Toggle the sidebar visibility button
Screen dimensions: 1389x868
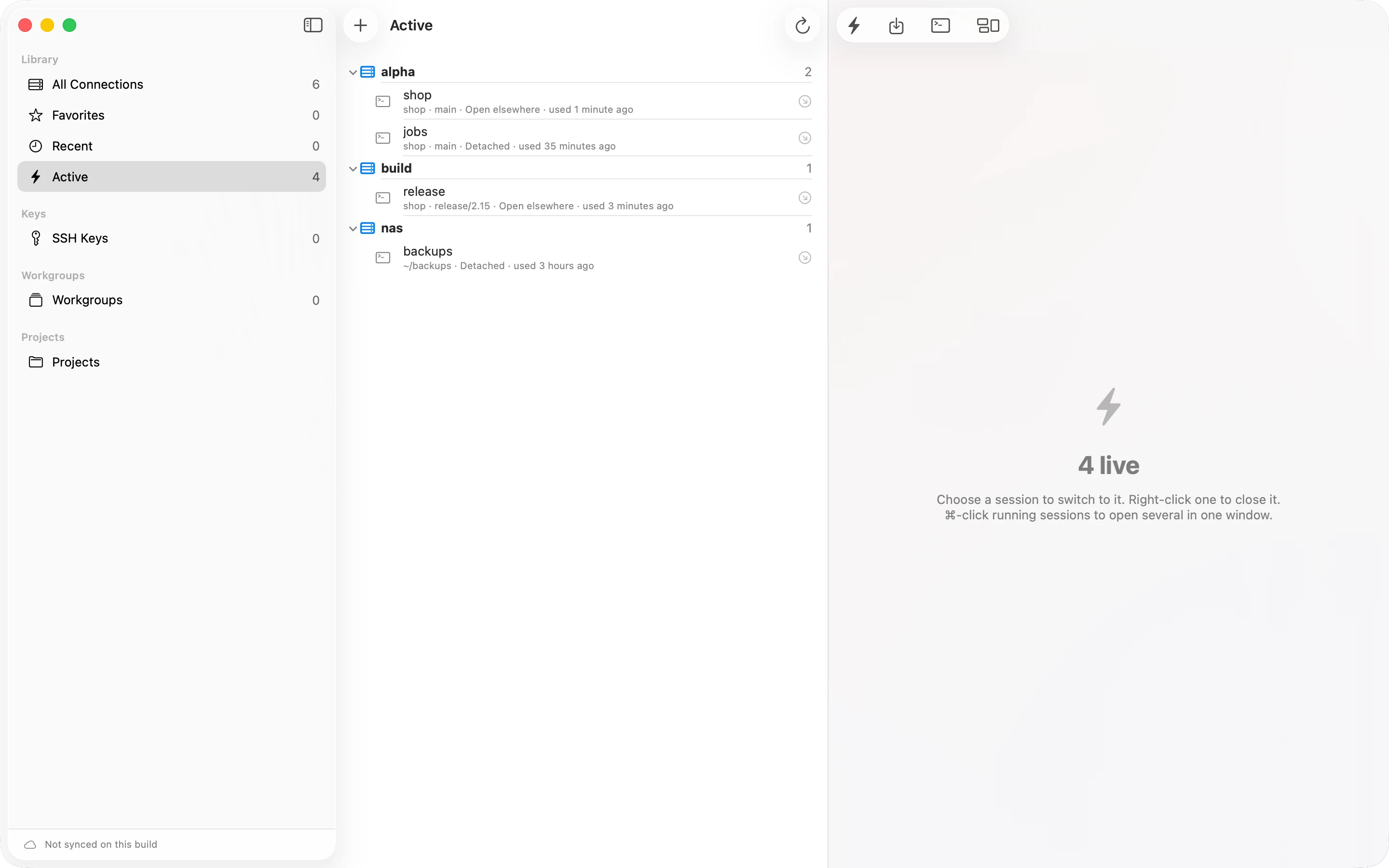pos(313,25)
